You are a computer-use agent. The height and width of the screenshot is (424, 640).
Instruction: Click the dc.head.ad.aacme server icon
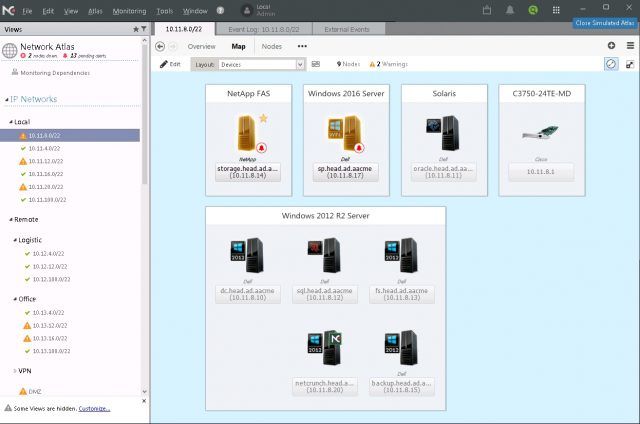[x=247, y=255]
